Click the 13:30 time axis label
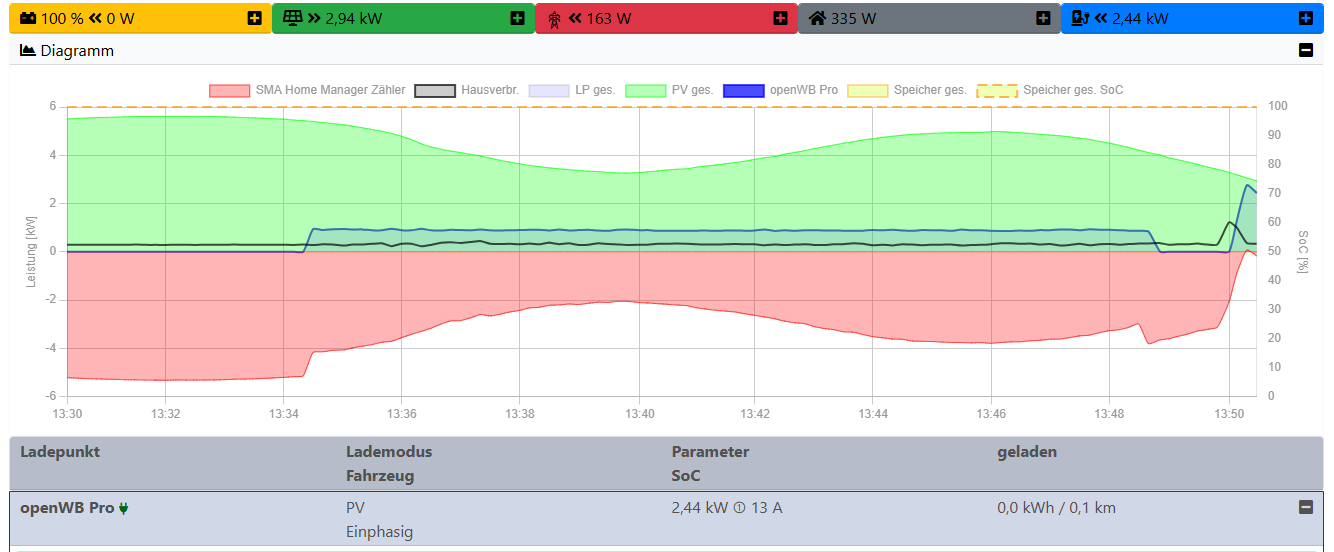 click(67, 413)
